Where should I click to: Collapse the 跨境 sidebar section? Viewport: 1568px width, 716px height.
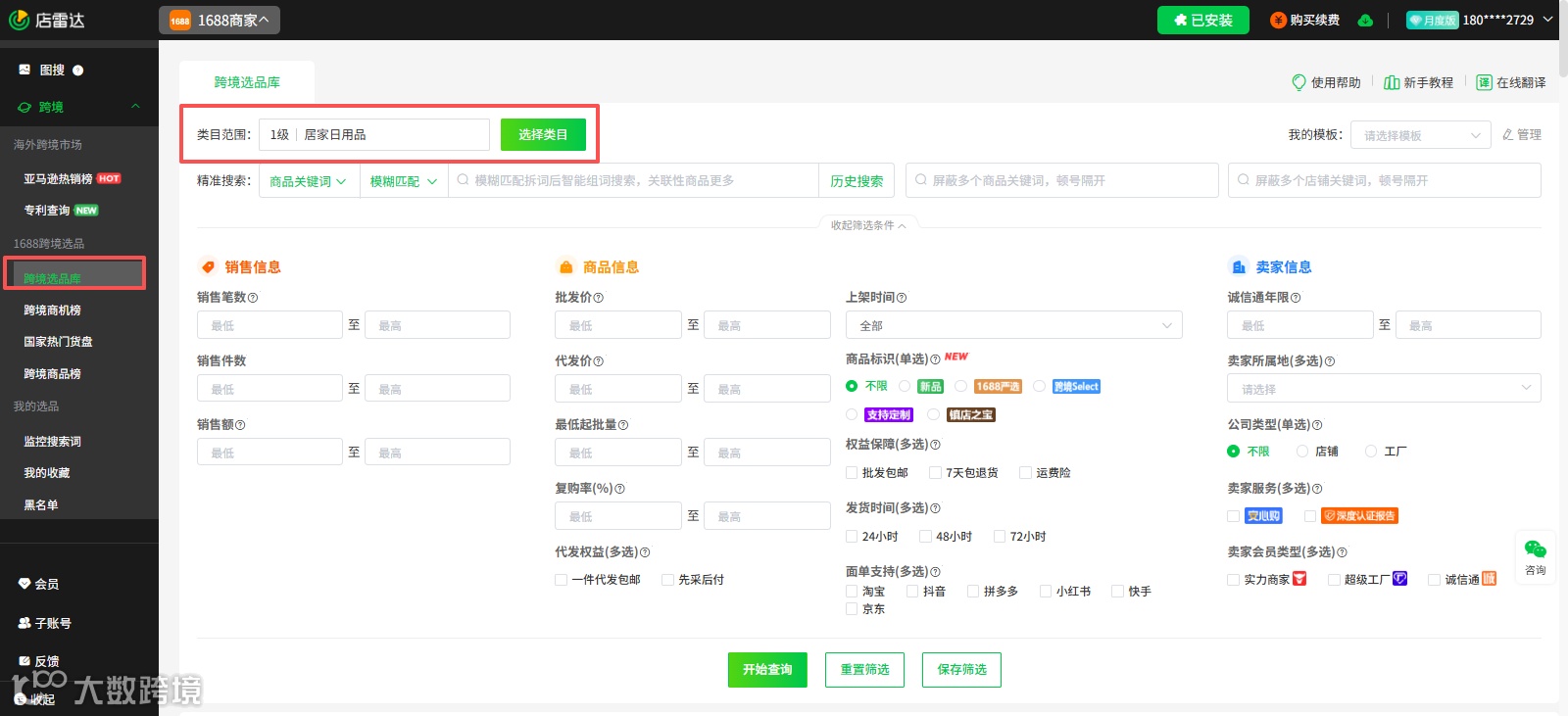[135, 107]
